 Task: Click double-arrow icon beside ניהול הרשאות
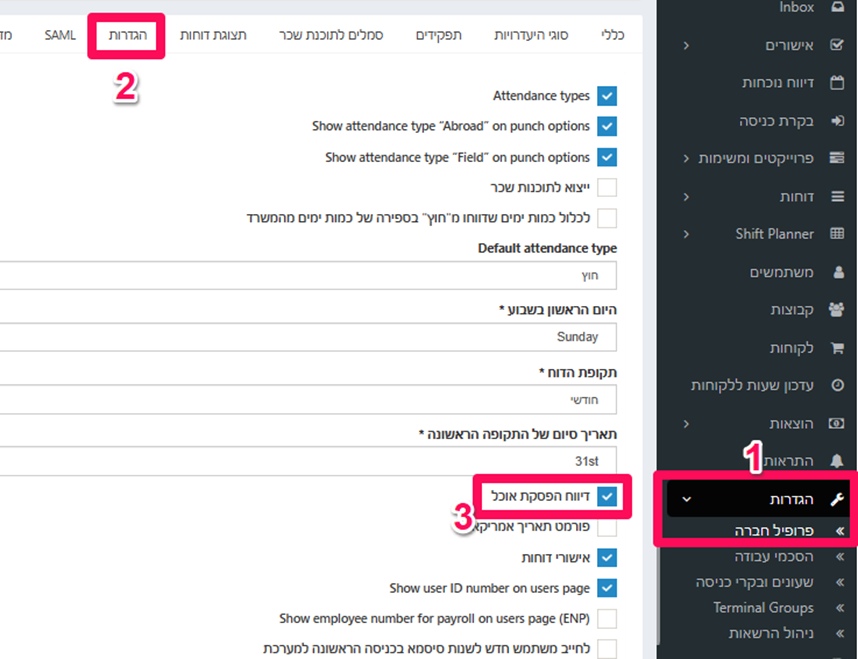click(x=840, y=633)
